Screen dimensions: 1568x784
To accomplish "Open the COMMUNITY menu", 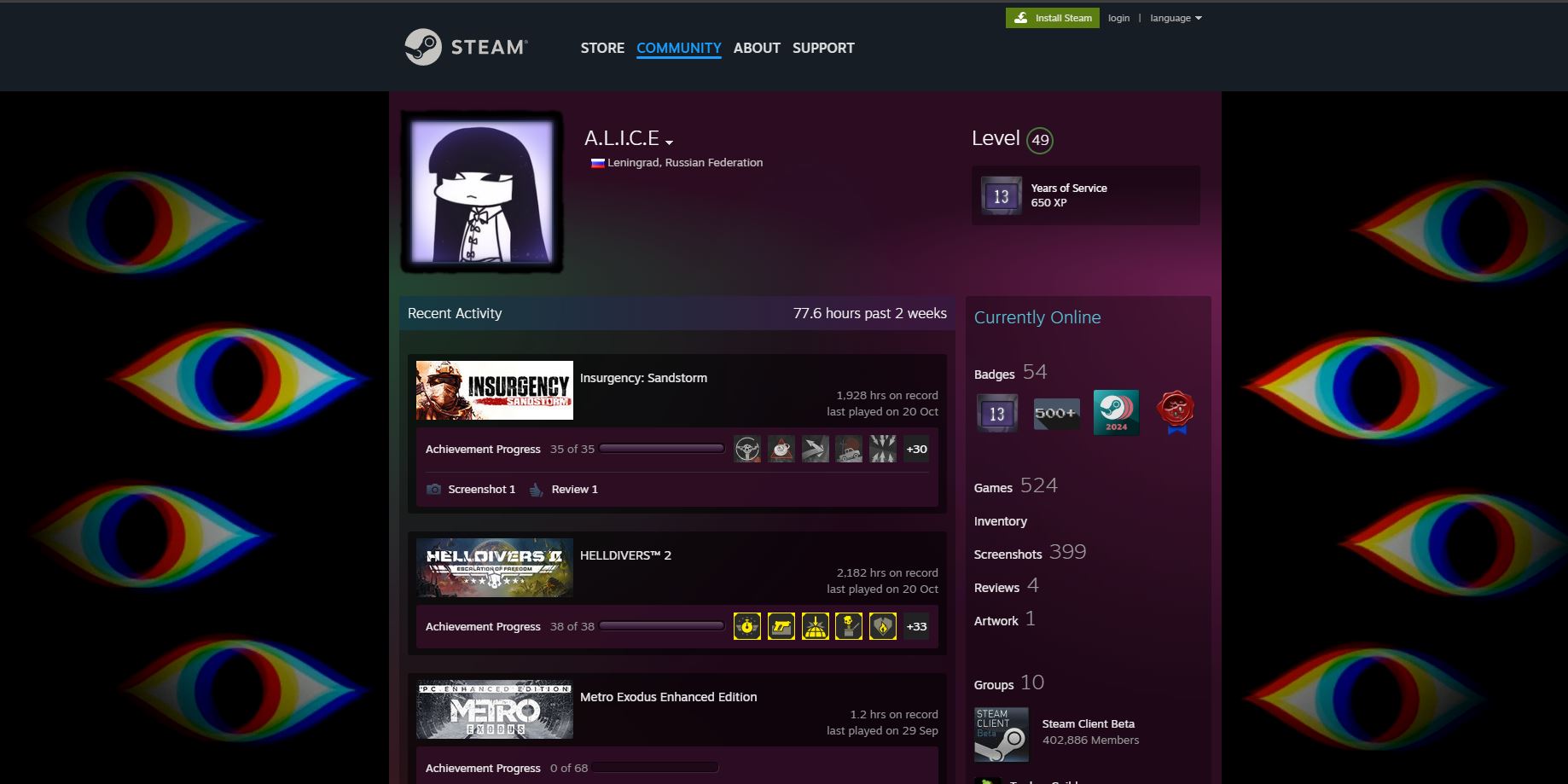I will [679, 48].
